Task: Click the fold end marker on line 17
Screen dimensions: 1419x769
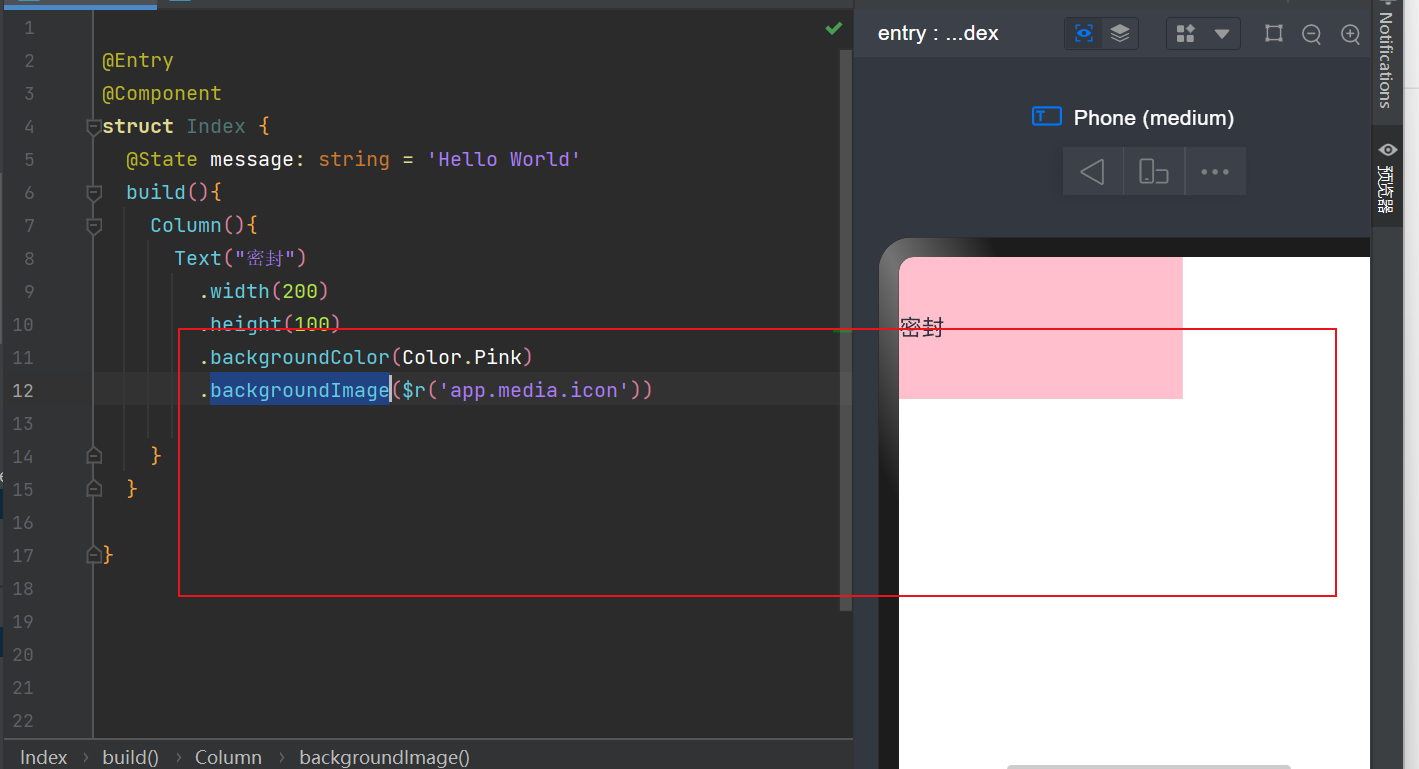Action: 94,555
